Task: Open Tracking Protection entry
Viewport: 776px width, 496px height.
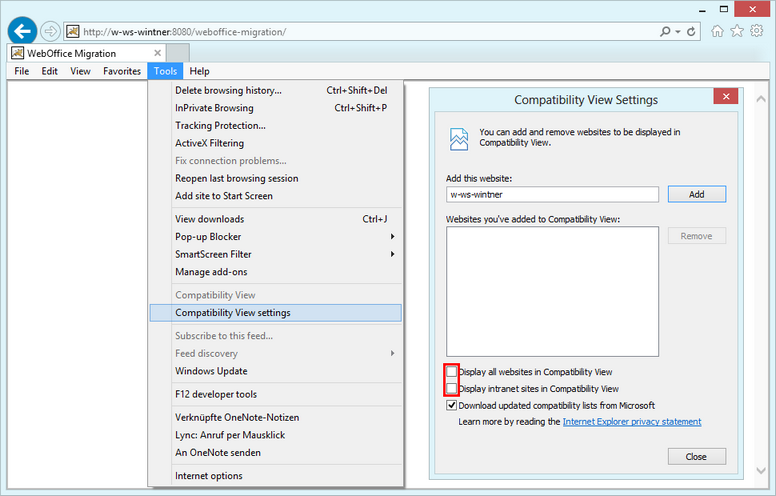Action: (276, 126)
